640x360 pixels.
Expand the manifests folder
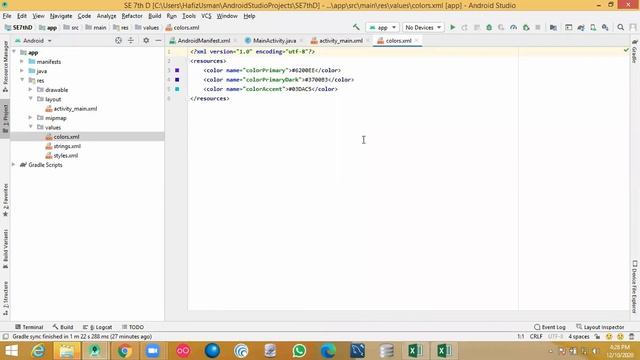[22, 61]
